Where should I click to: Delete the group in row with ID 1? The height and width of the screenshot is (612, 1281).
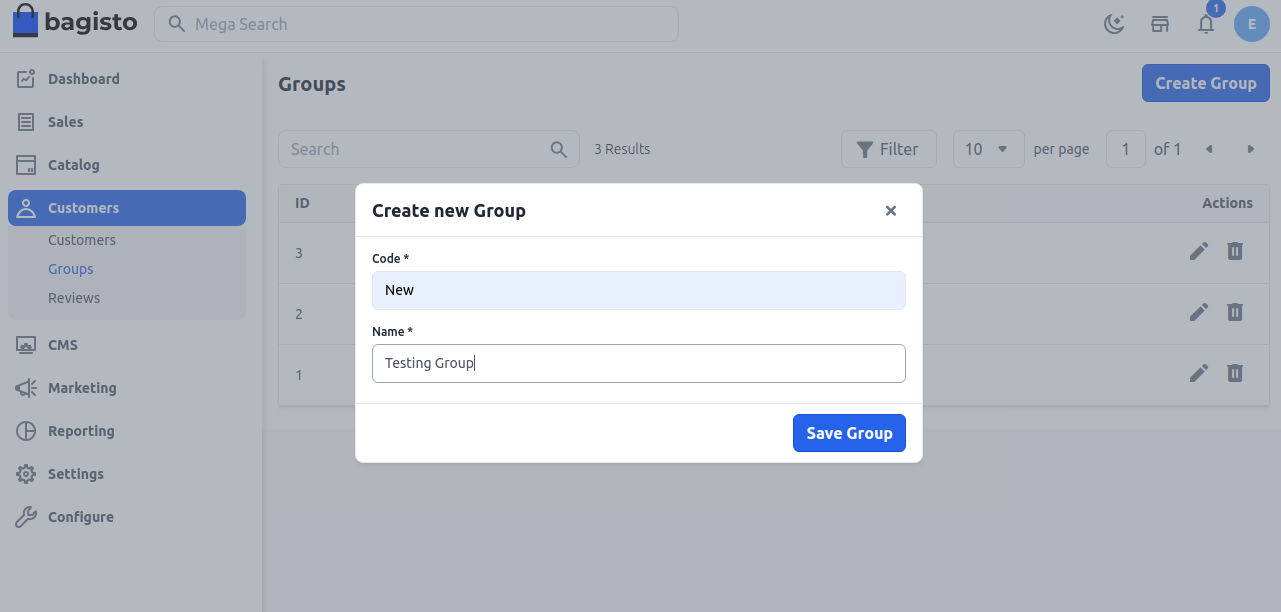click(x=1235, y=373)
